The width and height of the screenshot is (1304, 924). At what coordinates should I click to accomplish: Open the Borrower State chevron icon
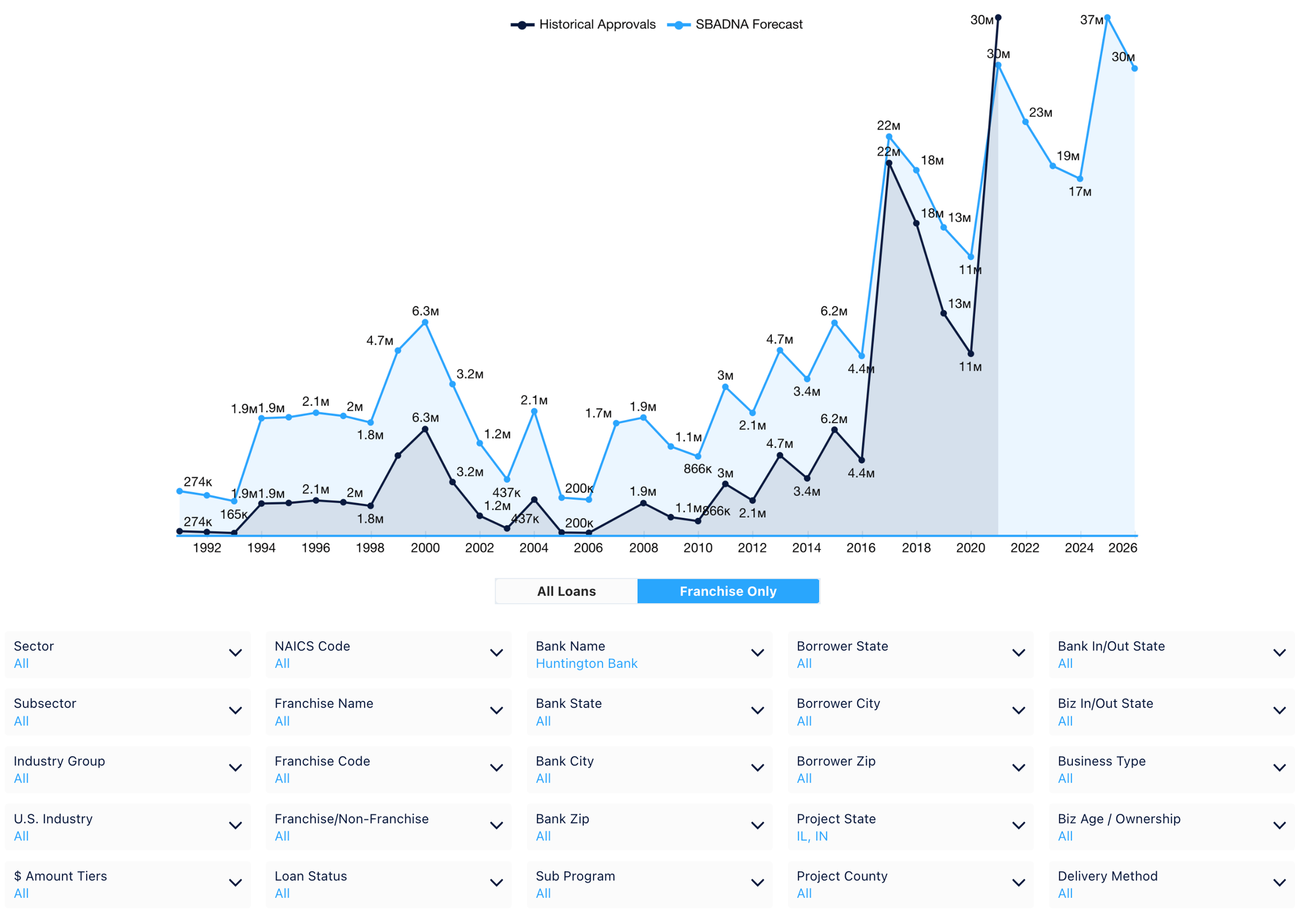[1018, 653]
